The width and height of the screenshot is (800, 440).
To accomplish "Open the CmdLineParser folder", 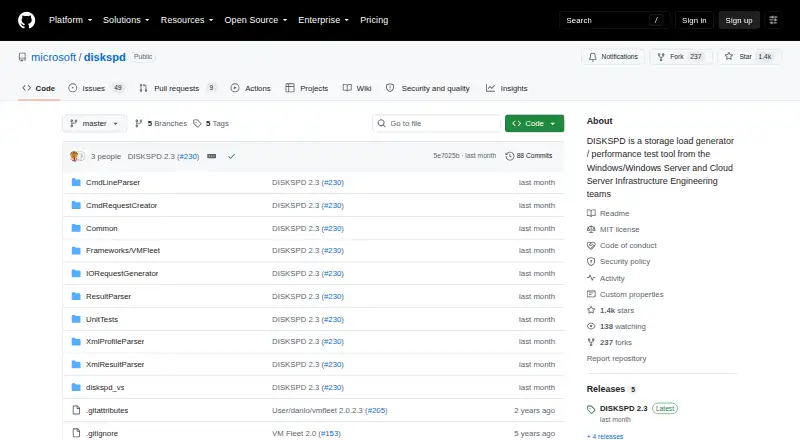I will [x=113, y=182].
